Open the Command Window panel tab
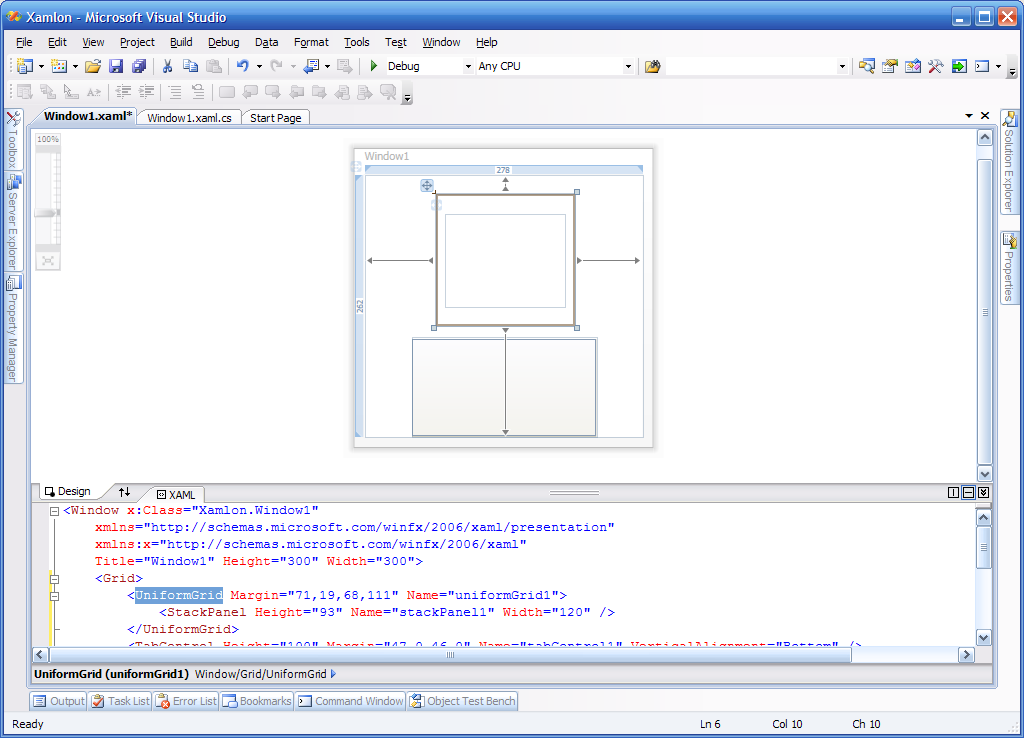1024x738 pixels. pos(351,701)
